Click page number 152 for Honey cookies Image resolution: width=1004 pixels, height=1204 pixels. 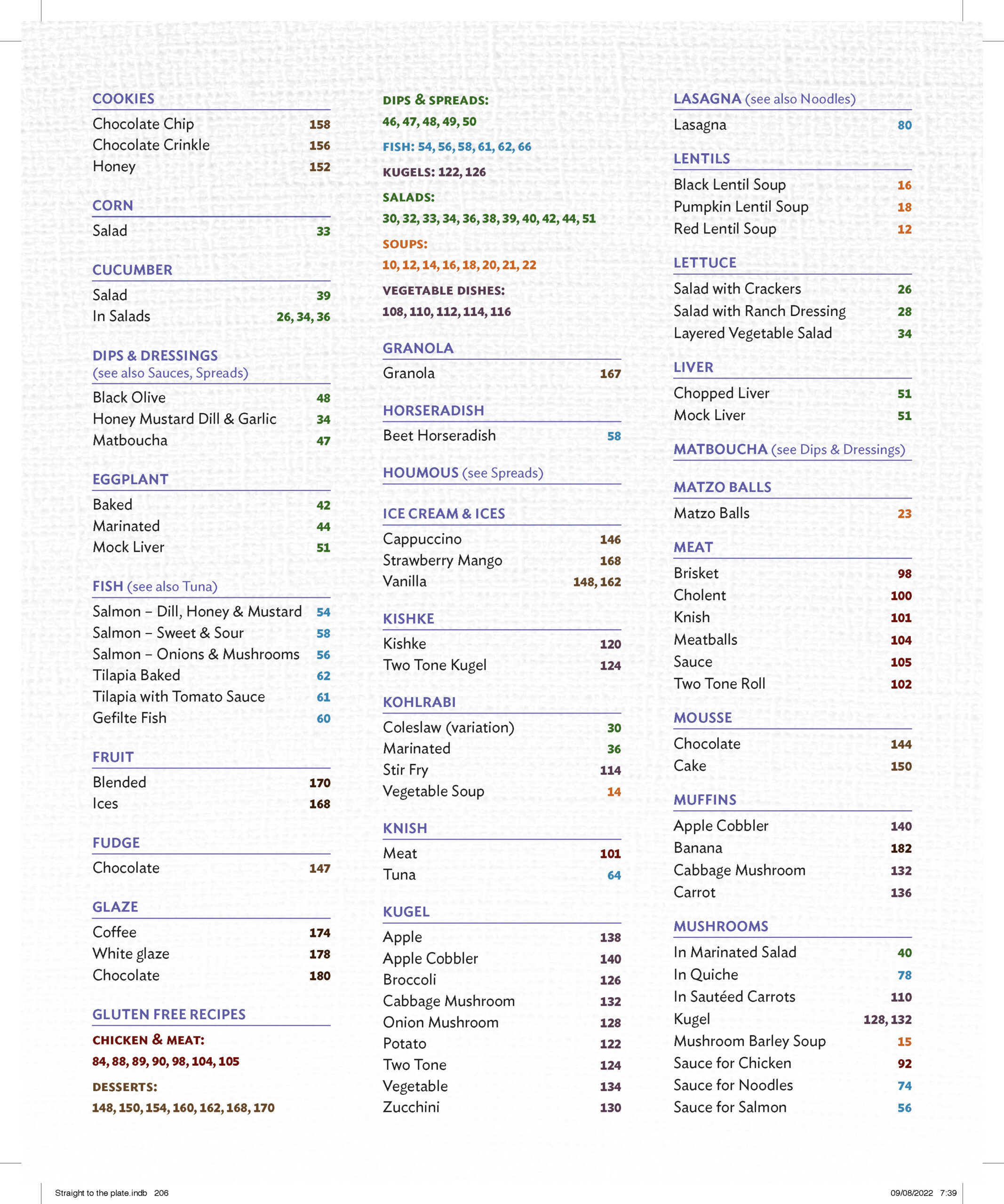coord(319,167)
